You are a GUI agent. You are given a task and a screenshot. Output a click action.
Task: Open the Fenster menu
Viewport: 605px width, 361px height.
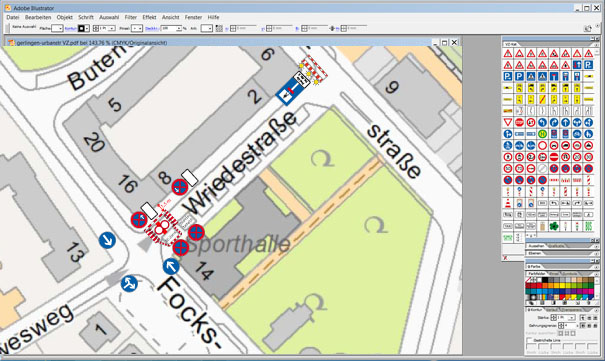pos(193,17)
